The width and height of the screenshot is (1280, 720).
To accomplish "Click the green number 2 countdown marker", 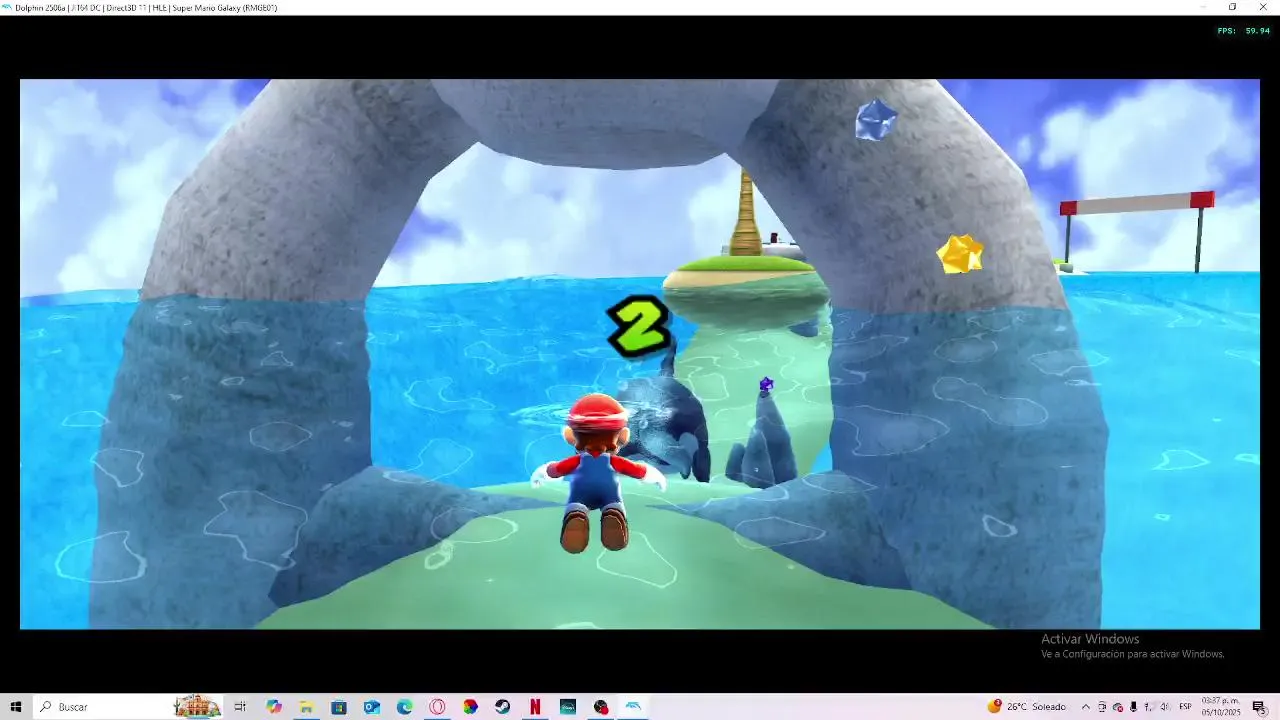I will [x=639, y=326].
